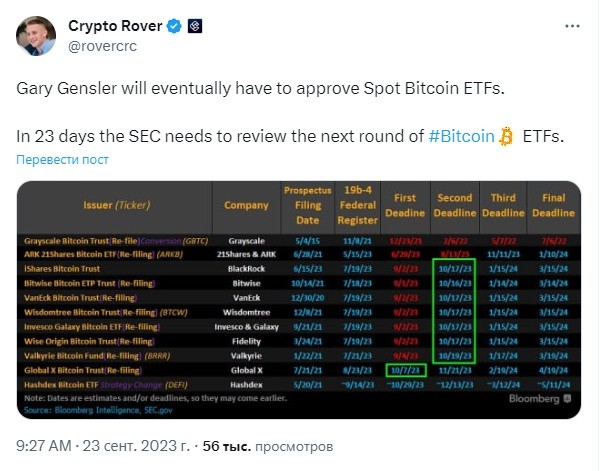Click the square affiliate badge beside the checkmark
The height and width of the screenshot is (471, 600).
[x=194, y=25]
